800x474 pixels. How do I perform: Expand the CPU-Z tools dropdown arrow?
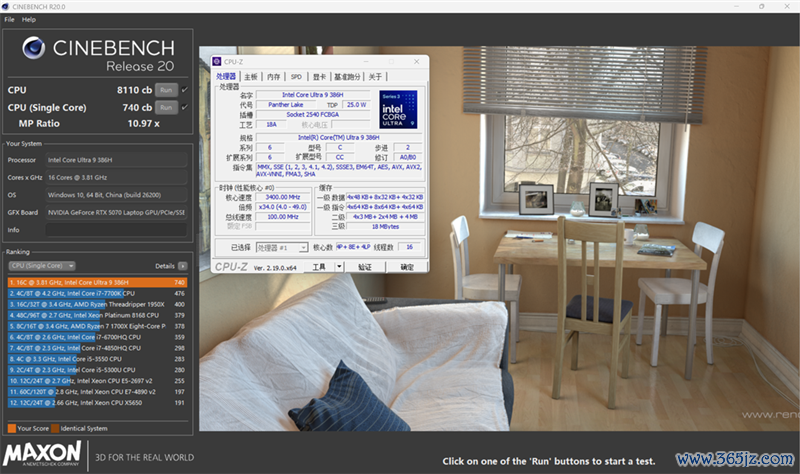339,267
